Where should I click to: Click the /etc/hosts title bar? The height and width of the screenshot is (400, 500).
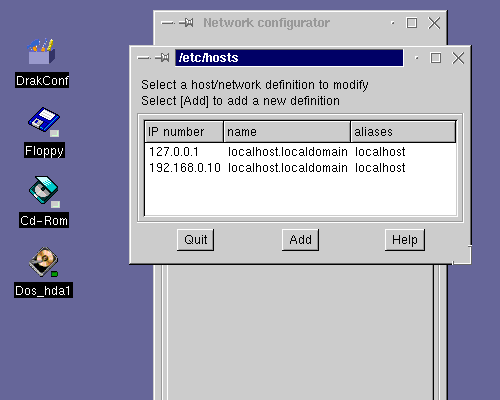click(x=289, y=58)
